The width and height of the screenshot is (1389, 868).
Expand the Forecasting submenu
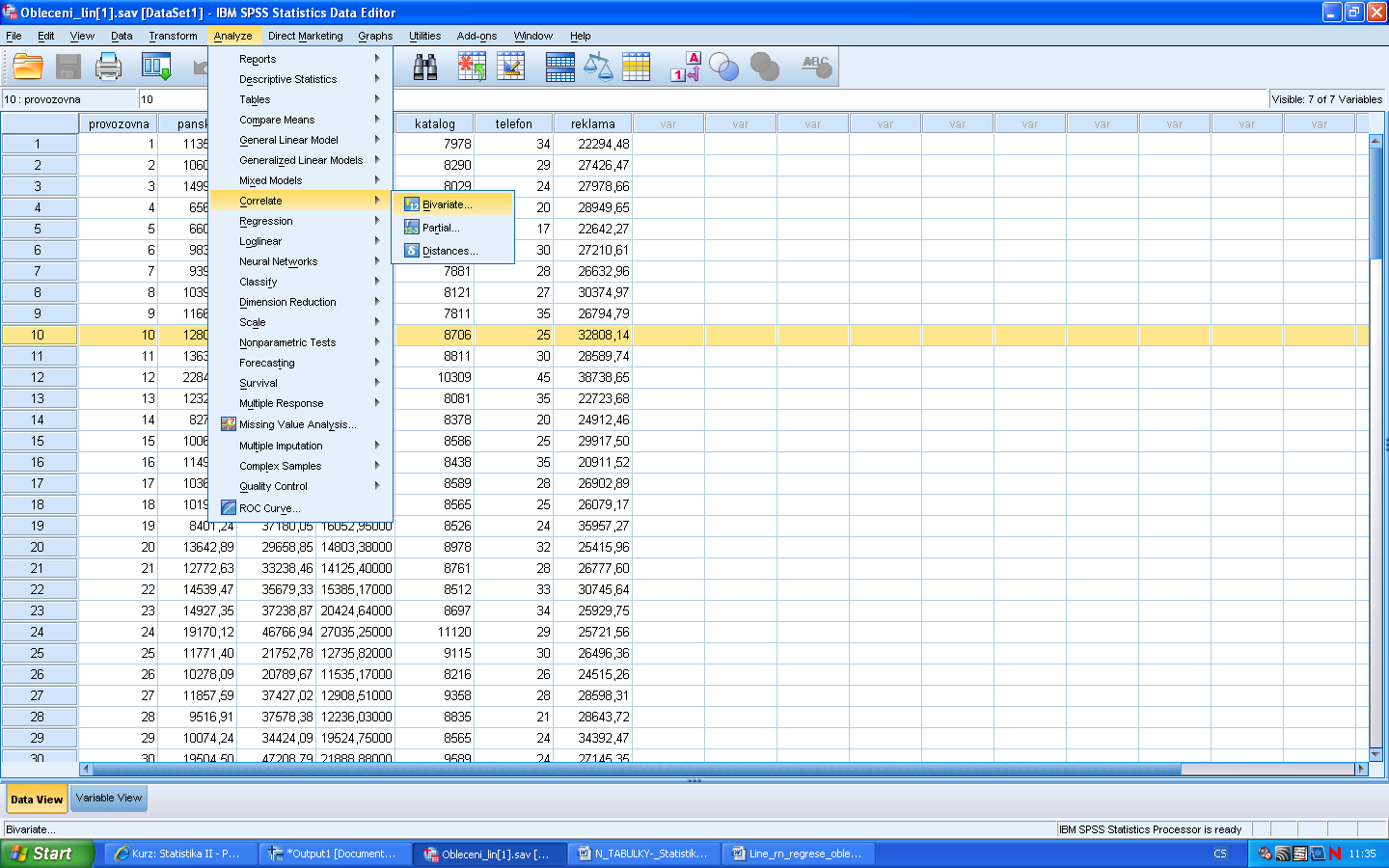pos(300,363)
